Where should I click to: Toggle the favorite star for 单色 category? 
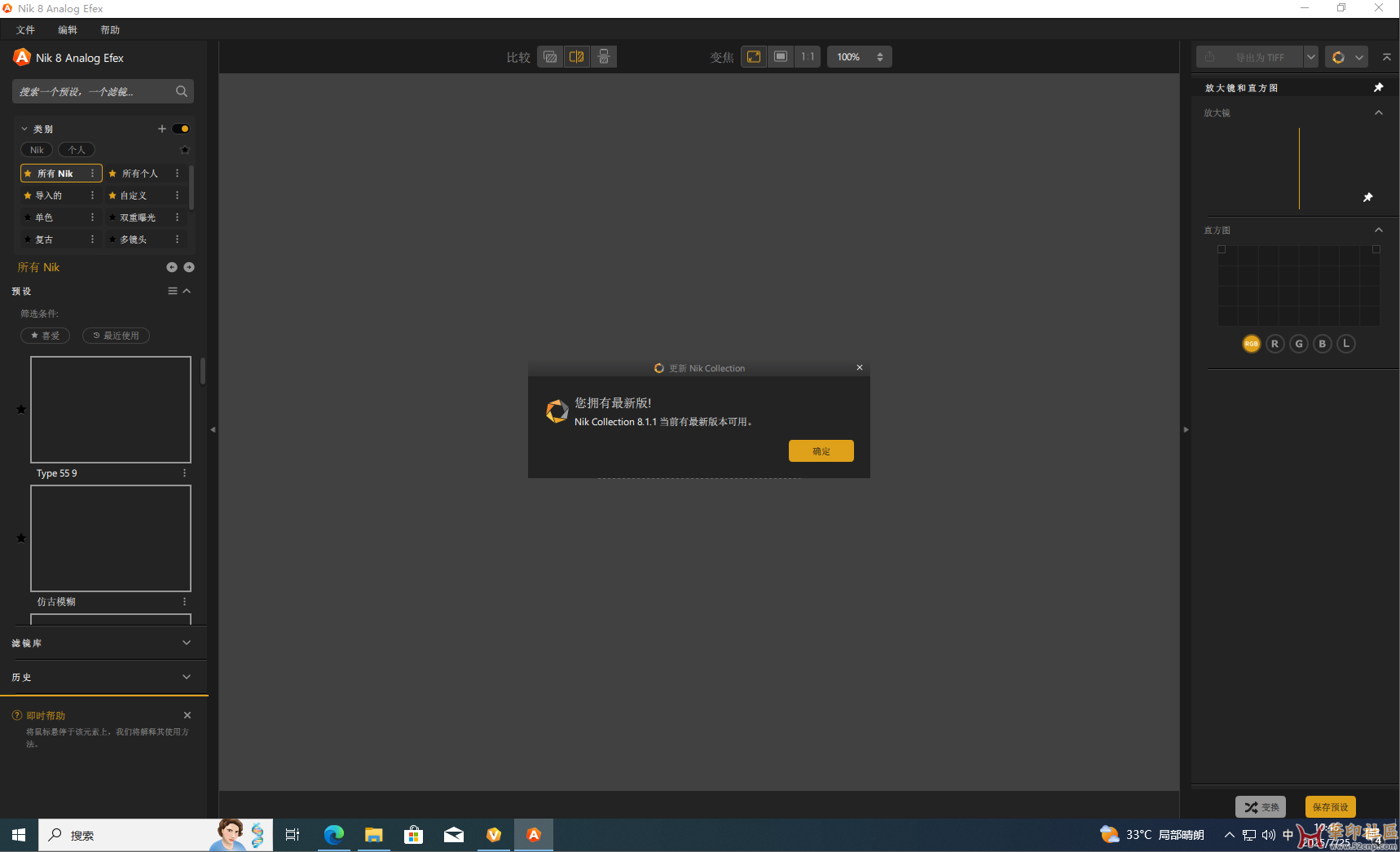28,217
